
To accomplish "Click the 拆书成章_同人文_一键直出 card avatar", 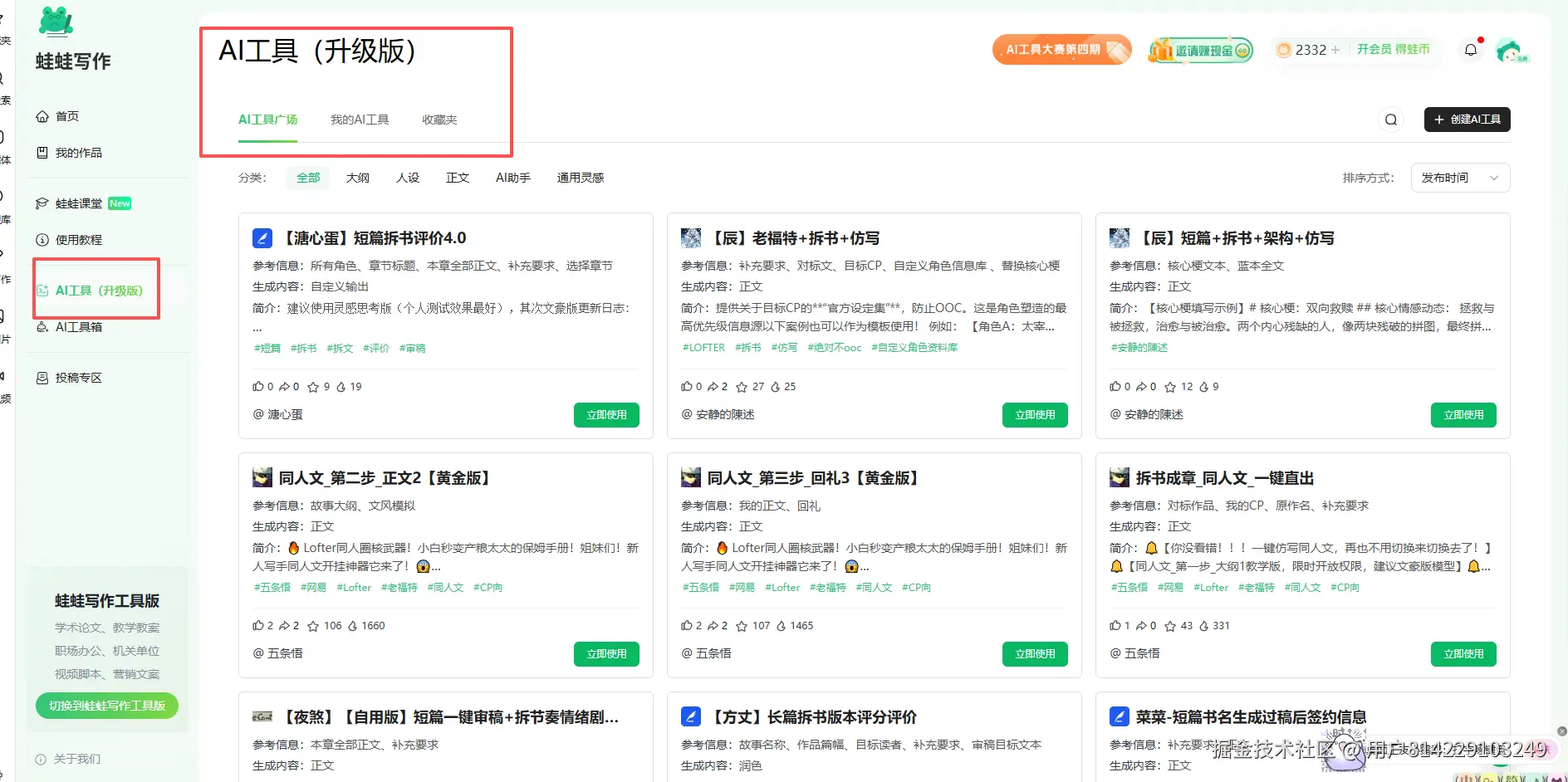I will pos(1120,477).
